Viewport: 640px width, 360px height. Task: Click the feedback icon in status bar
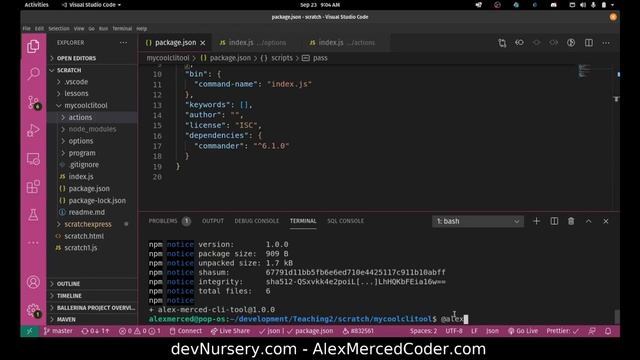tap(591, 331)
